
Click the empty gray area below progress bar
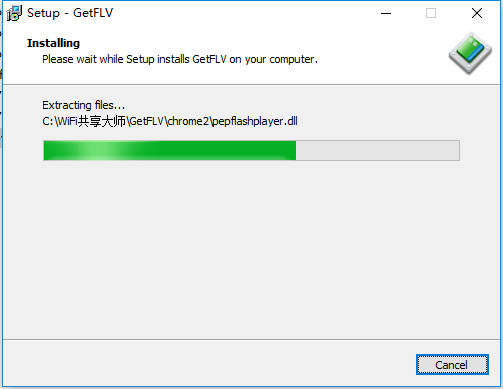coord(251,250)
